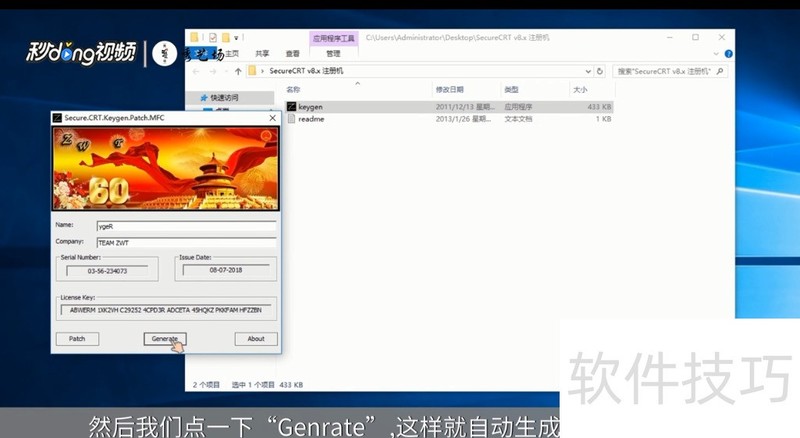800x438 pixels.
Task: Click the keygen file's black icon
Action: tap(291, 107)
